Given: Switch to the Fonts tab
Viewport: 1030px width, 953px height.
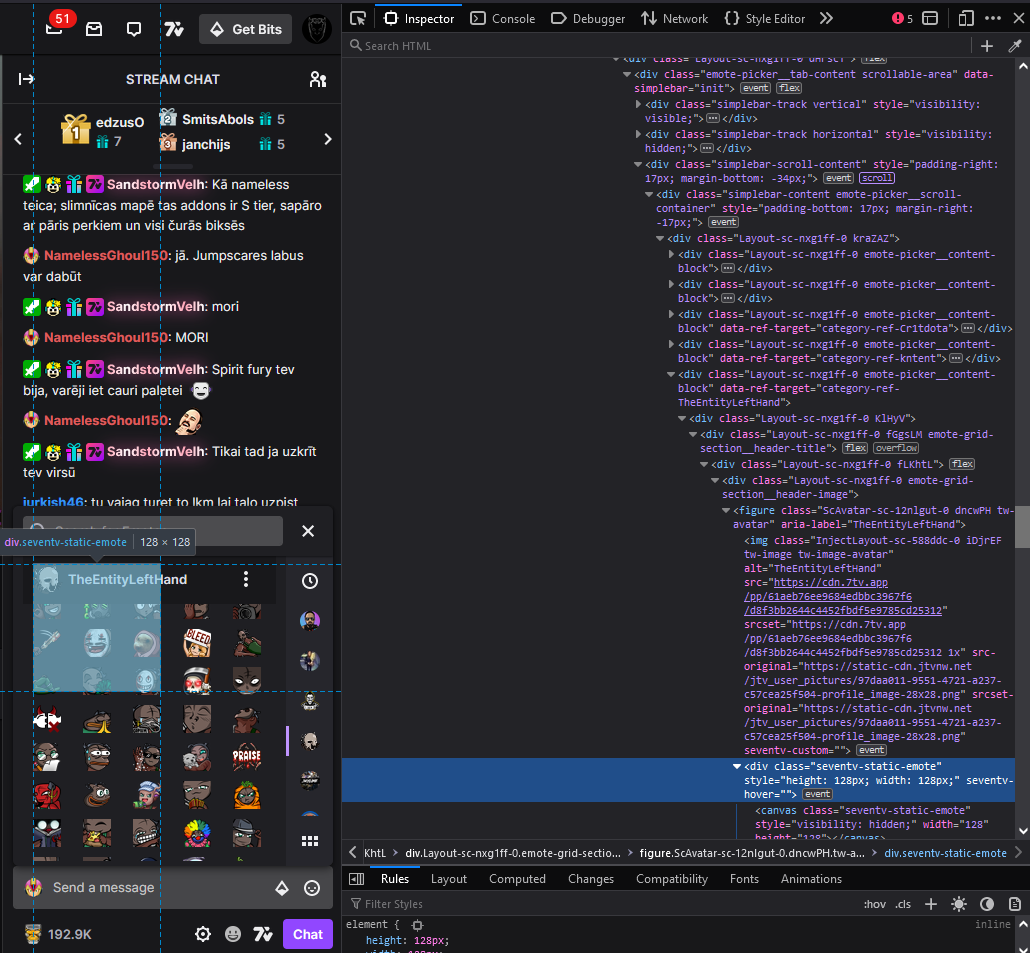Looking at the screenshot, I should coord(744,879).
